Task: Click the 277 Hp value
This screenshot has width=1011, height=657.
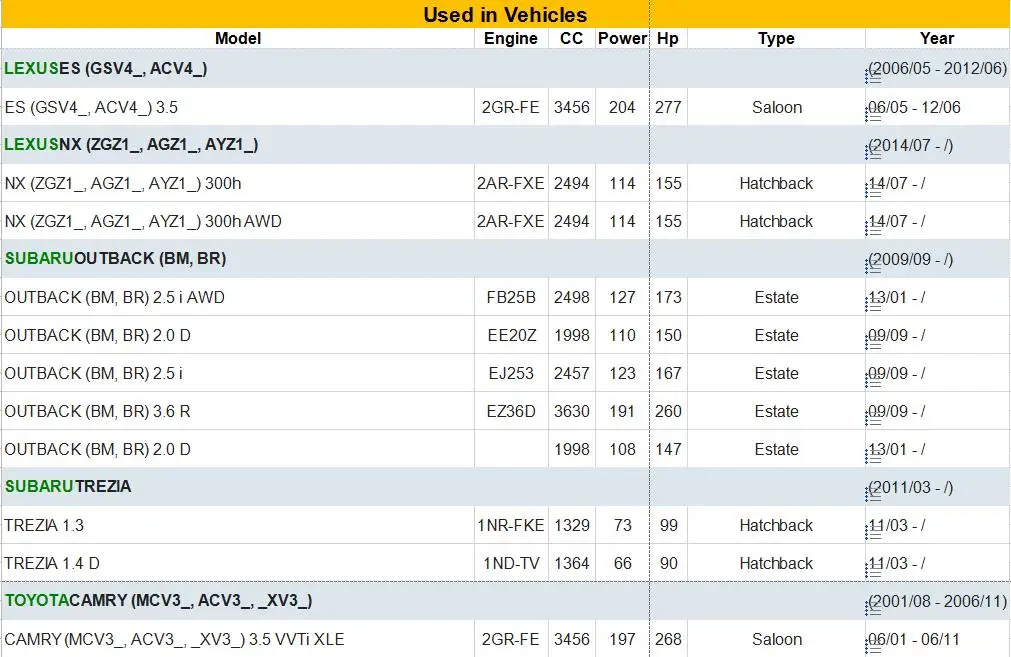Action: 668,107
